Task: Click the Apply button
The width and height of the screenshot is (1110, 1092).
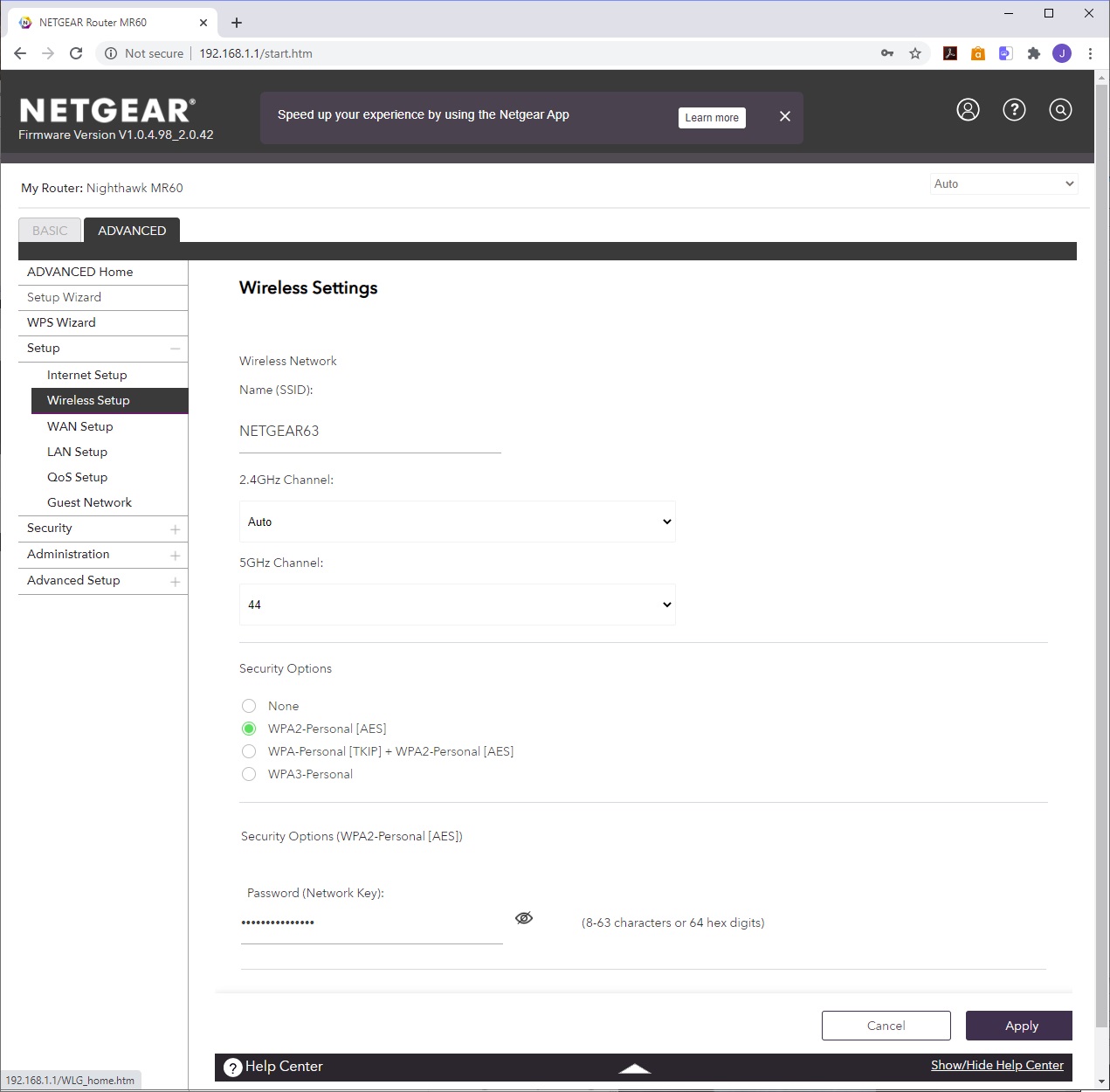Action: [x=1018, y=1026]
